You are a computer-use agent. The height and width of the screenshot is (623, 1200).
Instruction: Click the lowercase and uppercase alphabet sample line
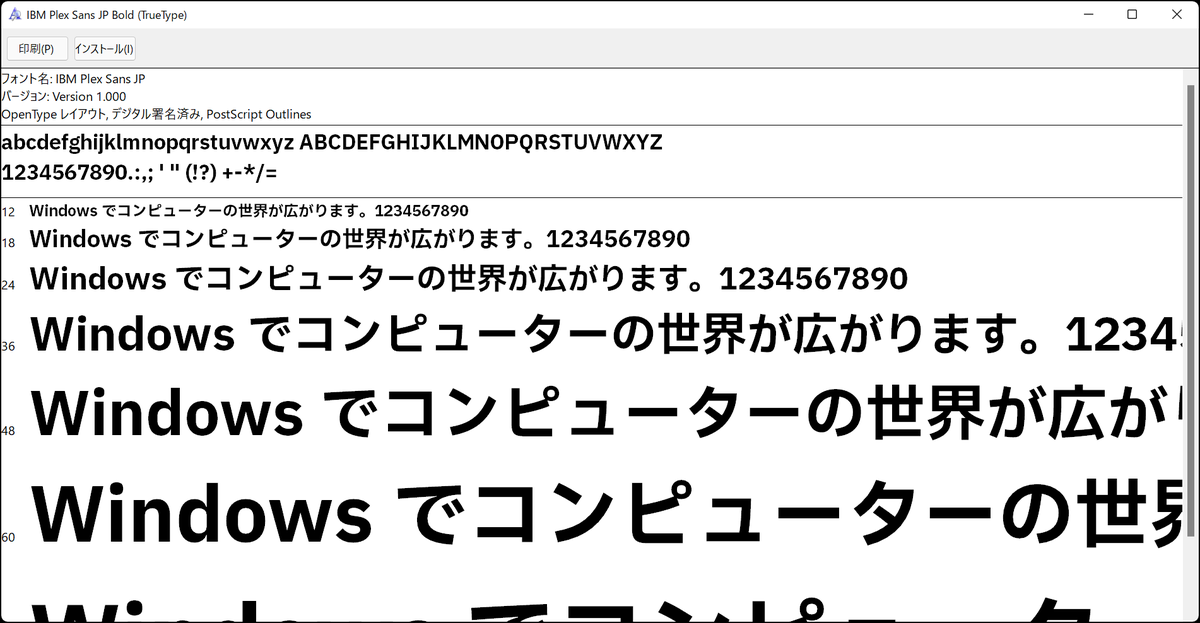pos(332,143)
